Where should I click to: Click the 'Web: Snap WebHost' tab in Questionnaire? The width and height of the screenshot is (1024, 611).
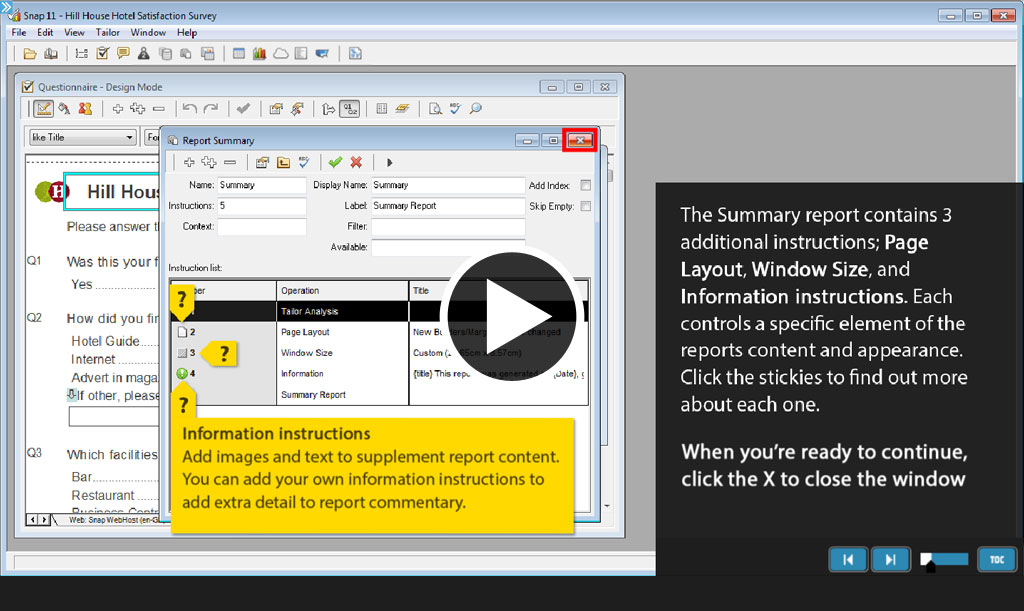tap(112, 520)
